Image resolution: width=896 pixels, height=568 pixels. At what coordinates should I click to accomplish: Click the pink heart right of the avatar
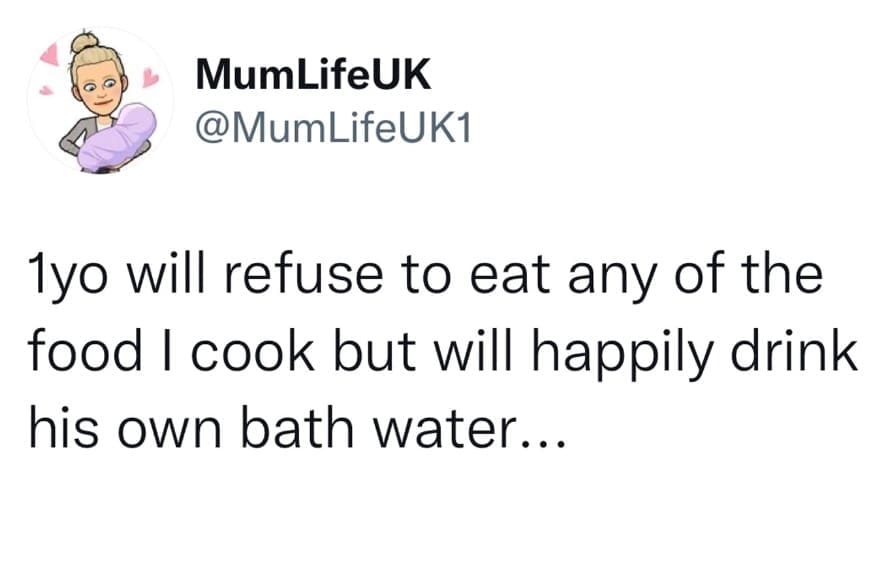tap(150, 77)
